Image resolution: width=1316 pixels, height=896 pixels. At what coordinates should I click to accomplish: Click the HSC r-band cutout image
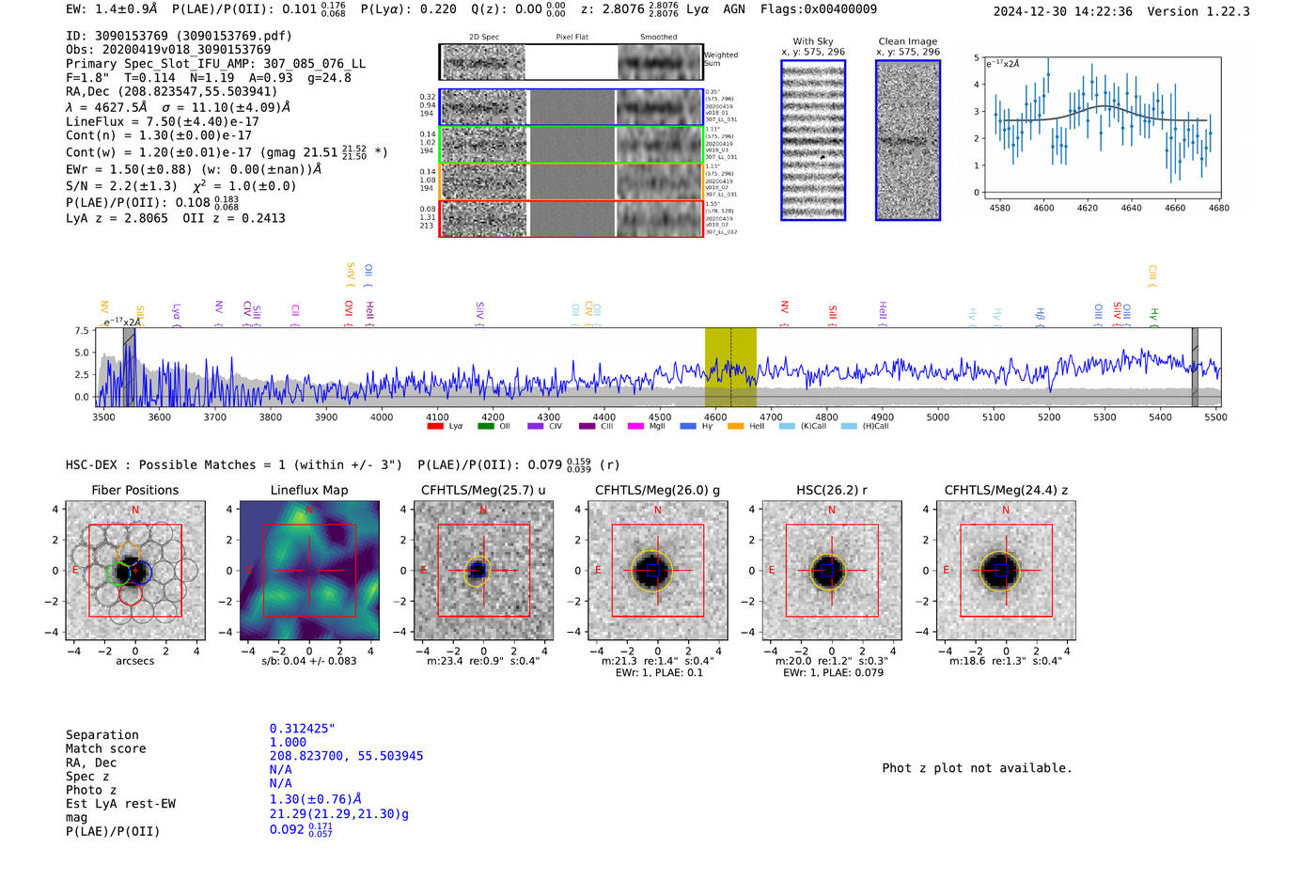831,571
